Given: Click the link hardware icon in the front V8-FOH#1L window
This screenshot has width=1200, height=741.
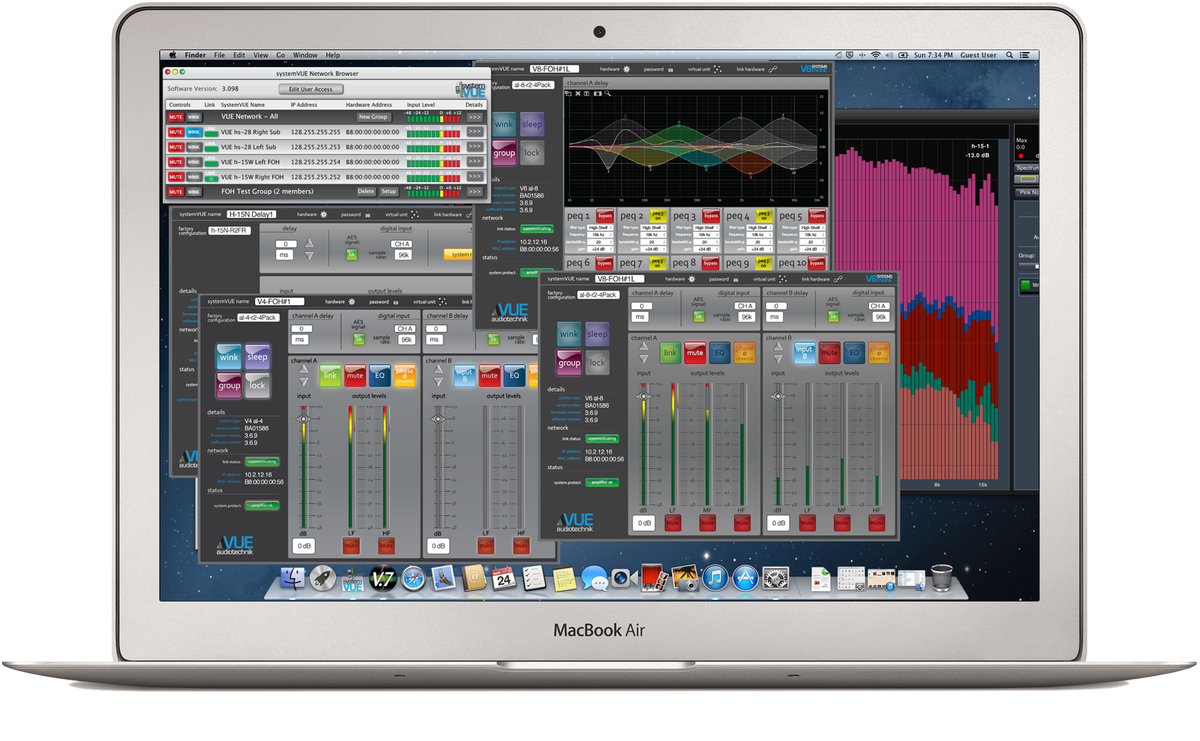Looking at the screenshot, I should [838, 279].
